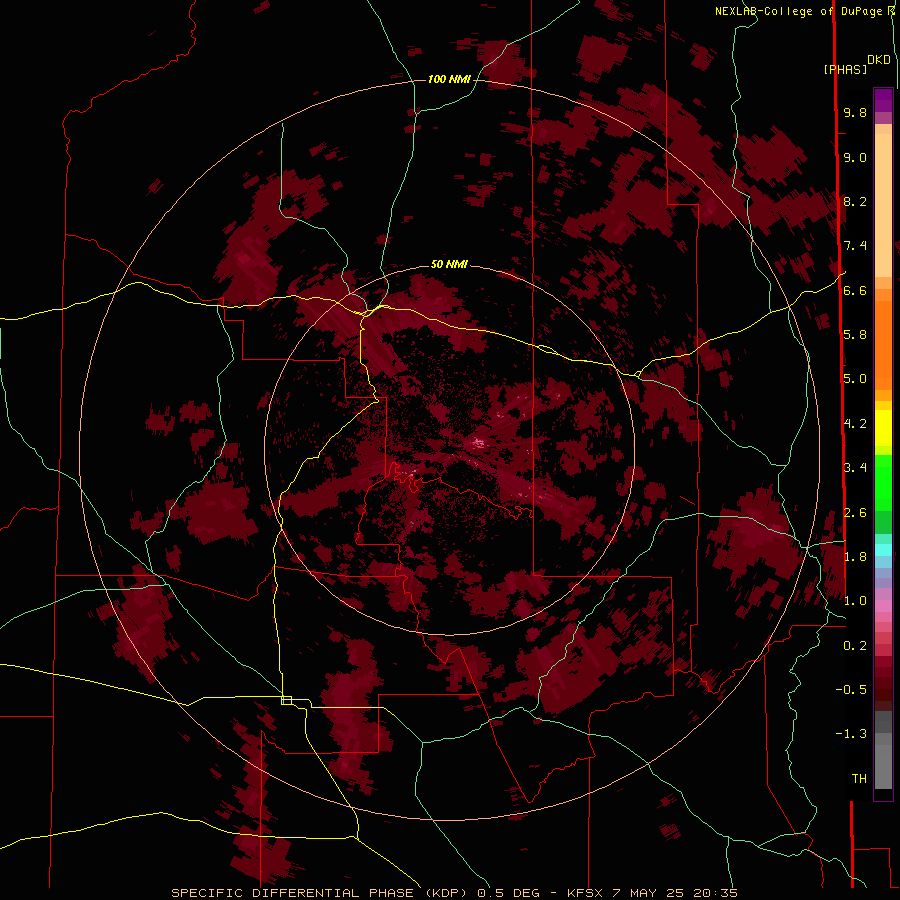Click the 9.8 scale value
This screenshot has width=900, height=900.
tap(855, 112)
